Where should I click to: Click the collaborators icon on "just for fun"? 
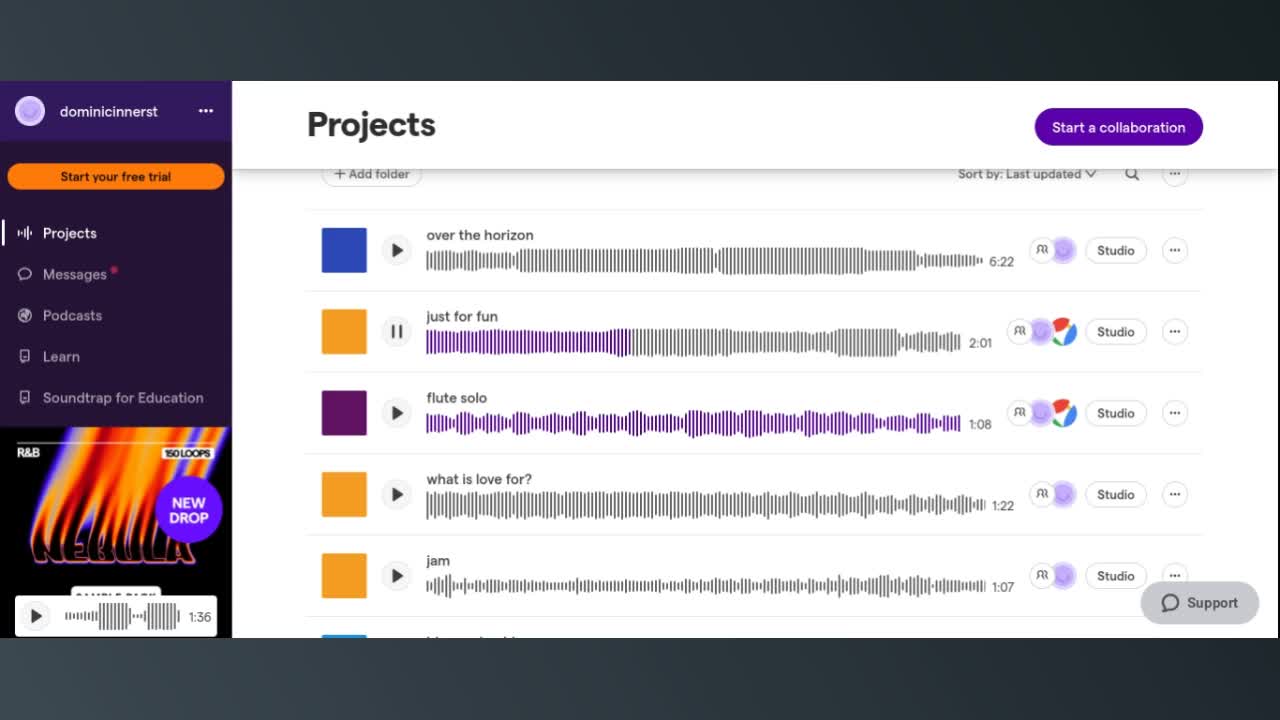point(1020,331)
